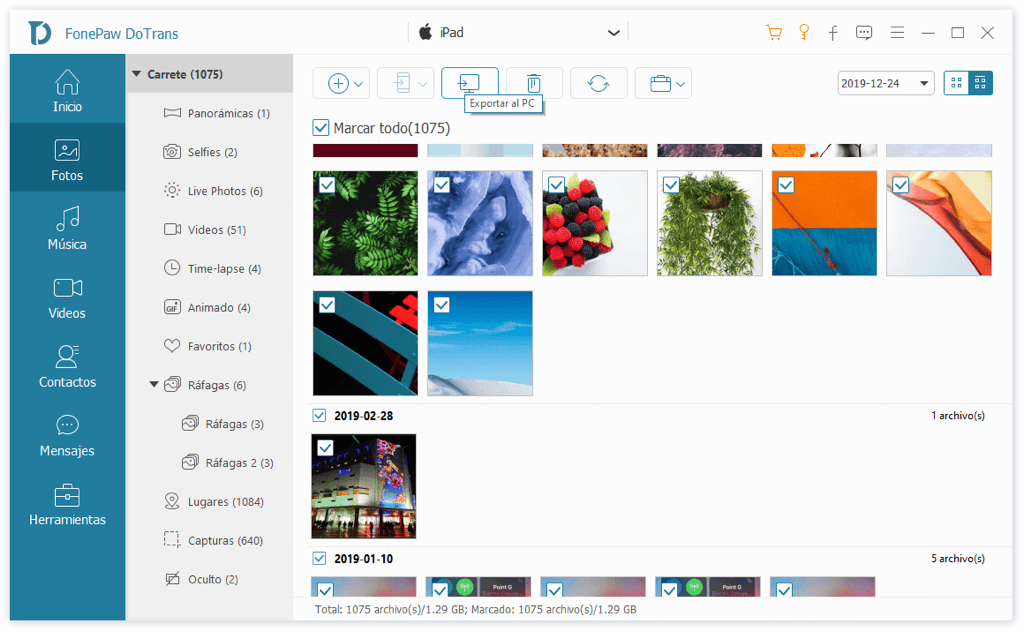This screenshot has height=632, width=1024.
Task: Select the night building photo thumbnail
Action: [364, 486]
